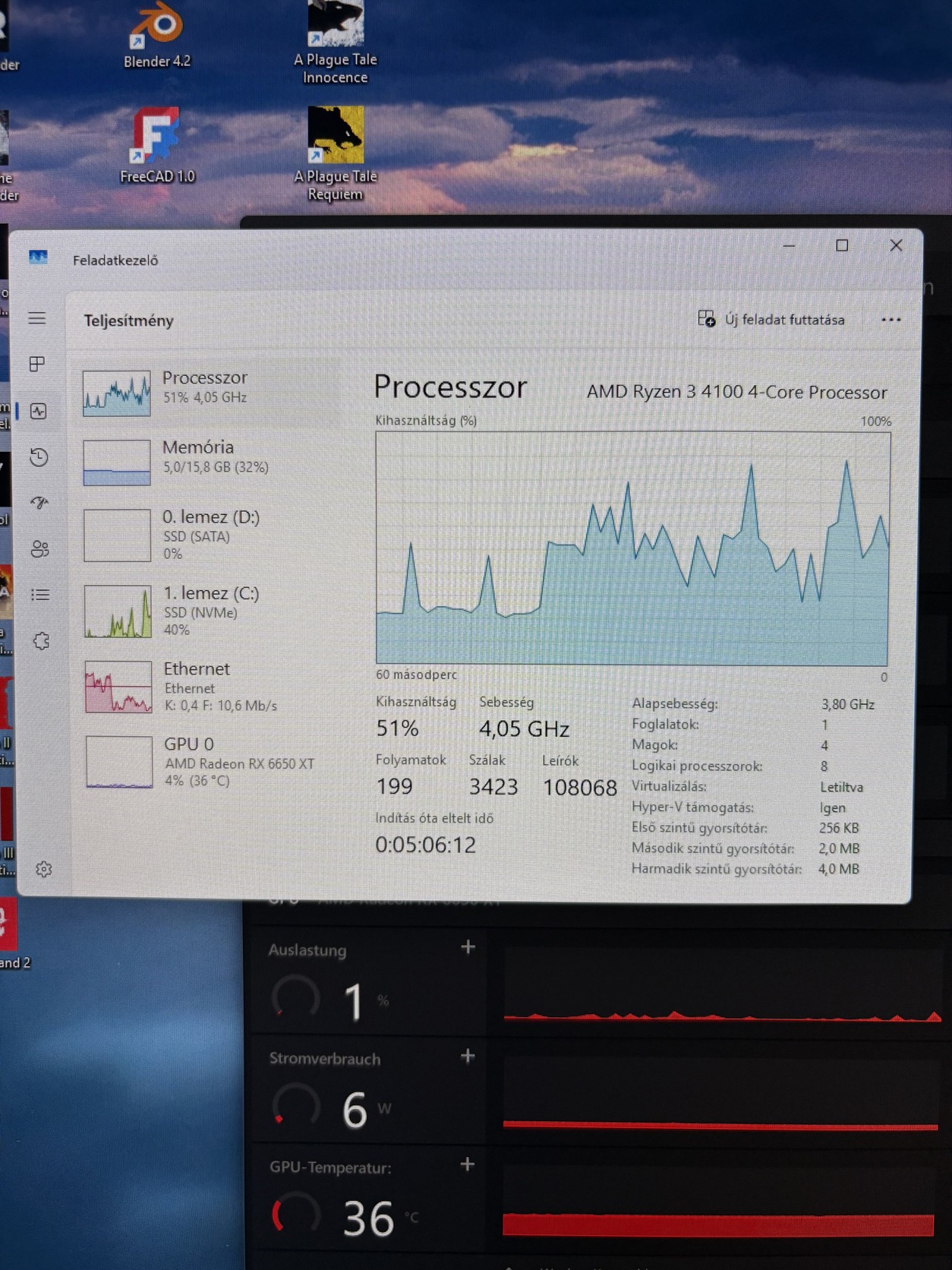The width and height of the screenshot is (952, 1270).
Task: Close the Feladatkezelő window
Action: [x=897, y=245]
